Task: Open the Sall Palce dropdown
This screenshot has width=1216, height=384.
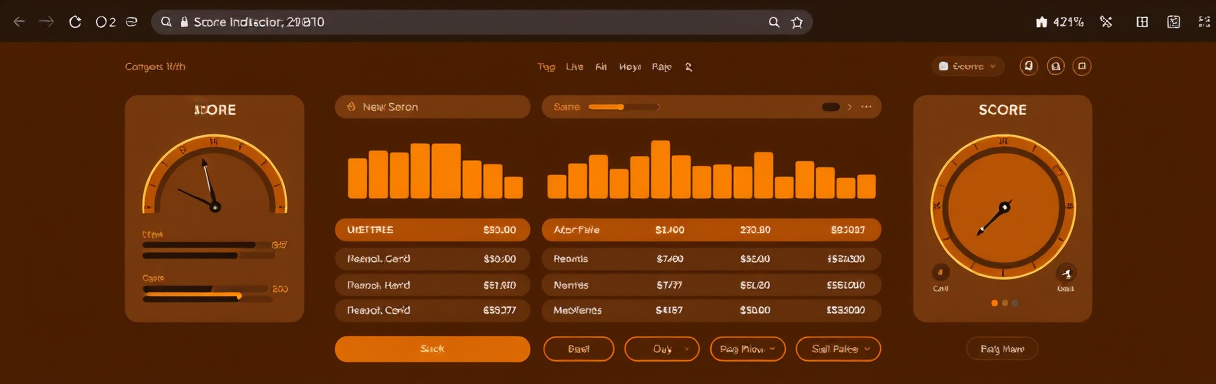Action: 838,349
